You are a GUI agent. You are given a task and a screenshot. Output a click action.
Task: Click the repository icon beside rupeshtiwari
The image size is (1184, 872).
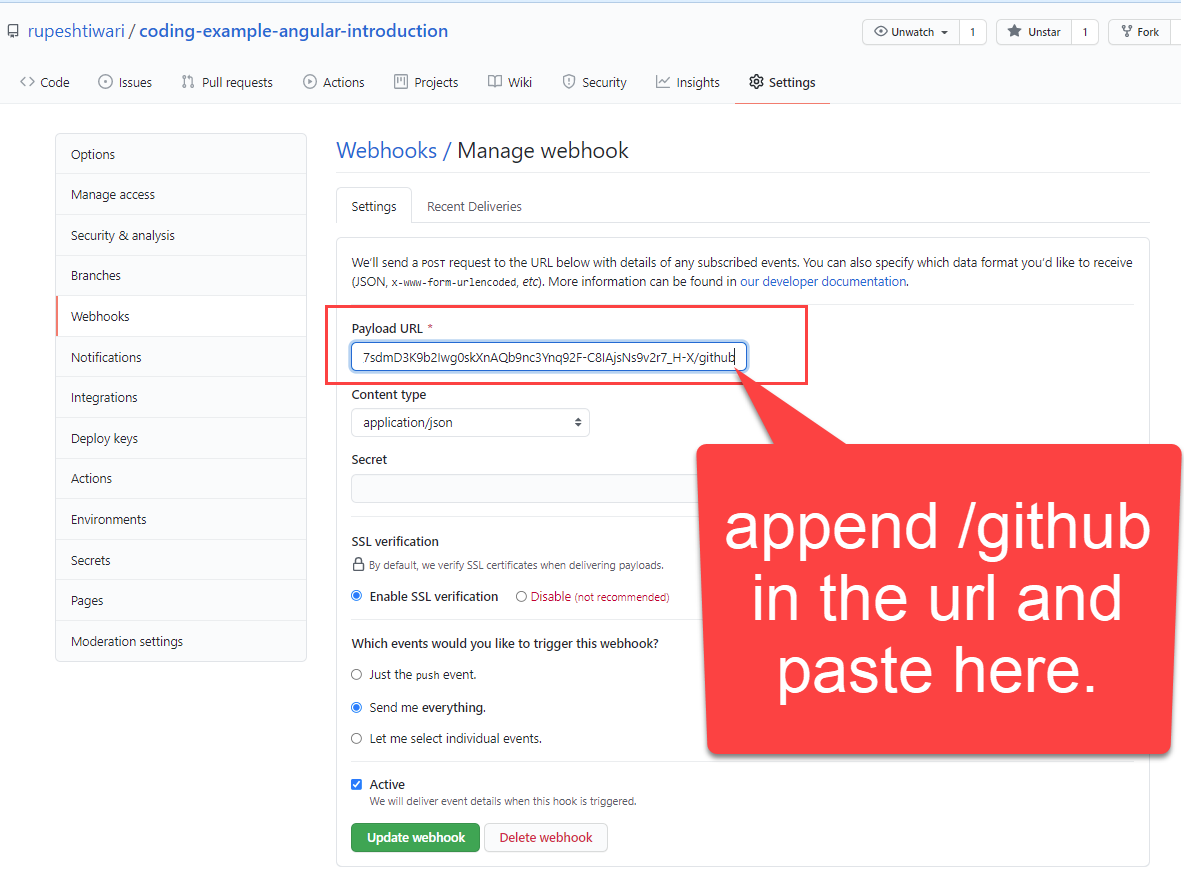[x=13, y=31]
